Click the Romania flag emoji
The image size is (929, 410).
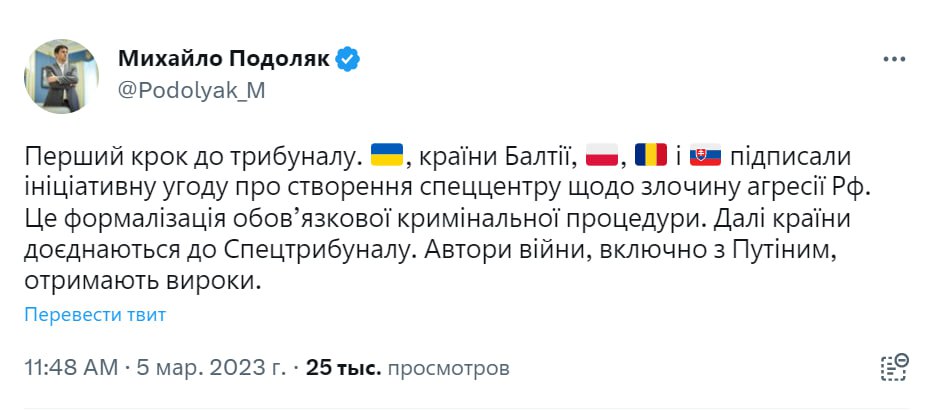pos(651,156)
